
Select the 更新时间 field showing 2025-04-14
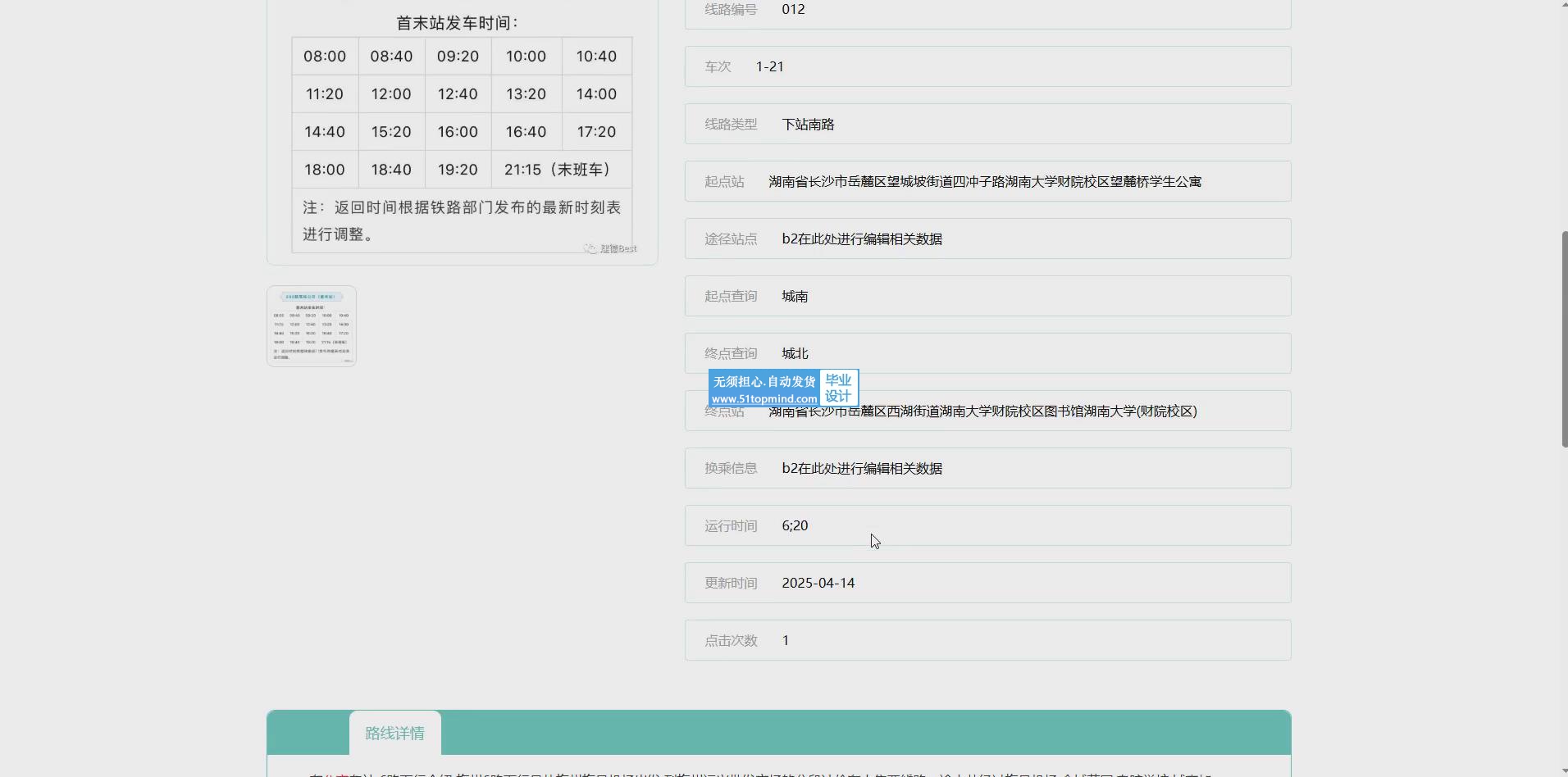tap(987, 583)
